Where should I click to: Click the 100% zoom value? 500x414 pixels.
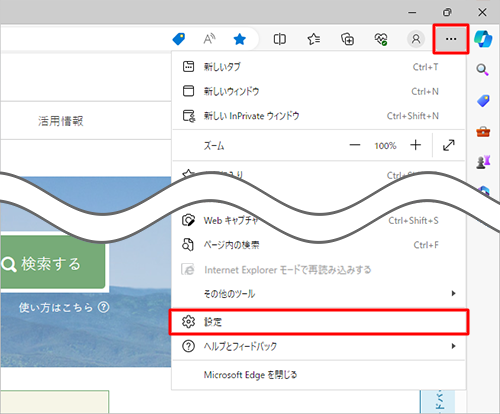385,146
